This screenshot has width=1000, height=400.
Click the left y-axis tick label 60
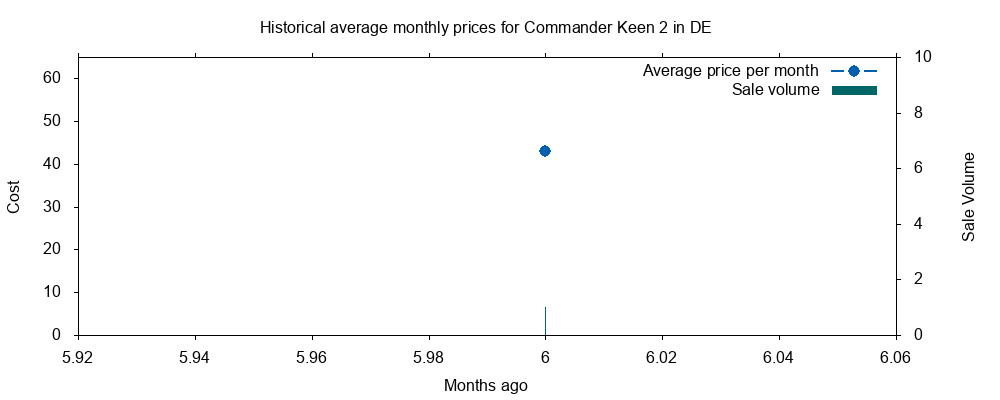pyautogui.click(x=53, y=78)
